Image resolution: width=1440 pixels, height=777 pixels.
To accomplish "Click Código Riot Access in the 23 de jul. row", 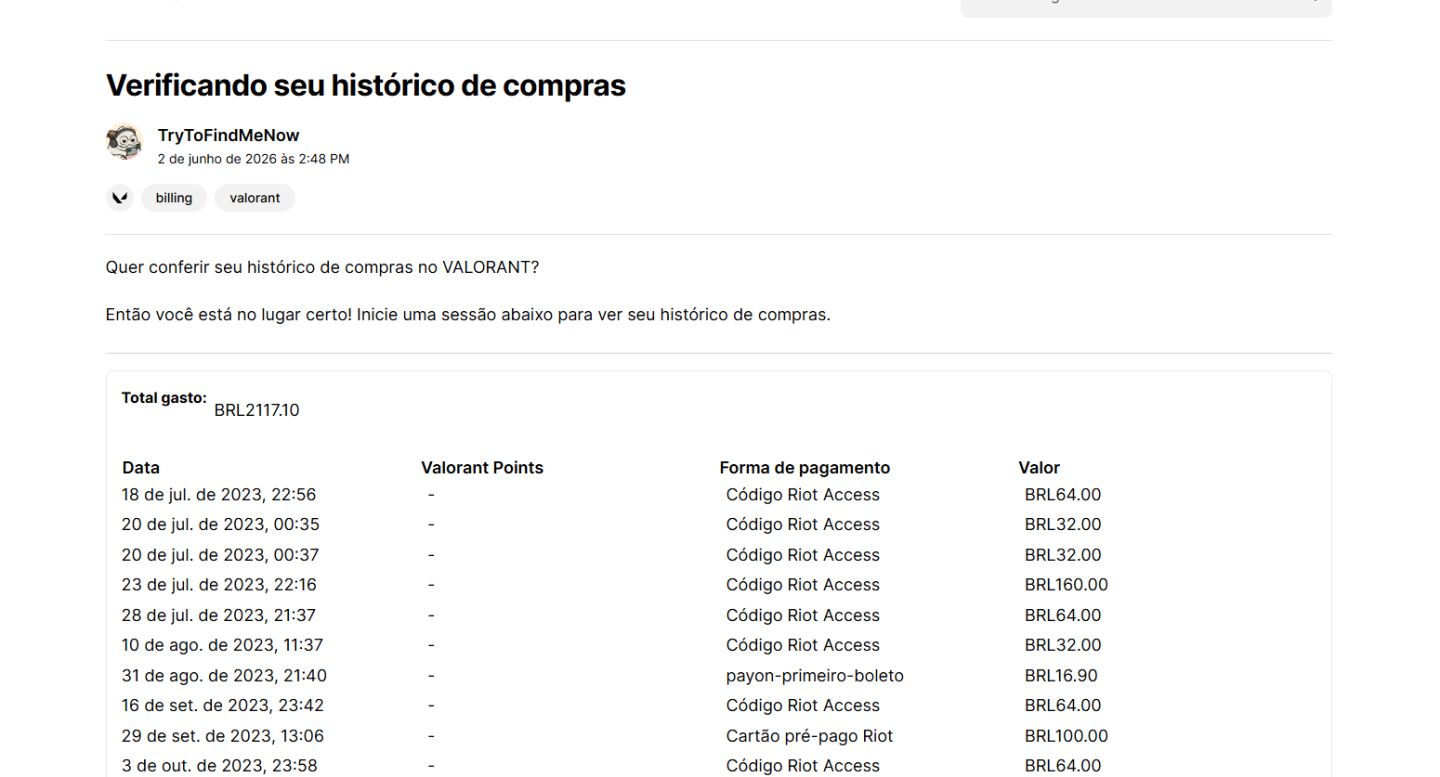I will (x=803, y=584).
